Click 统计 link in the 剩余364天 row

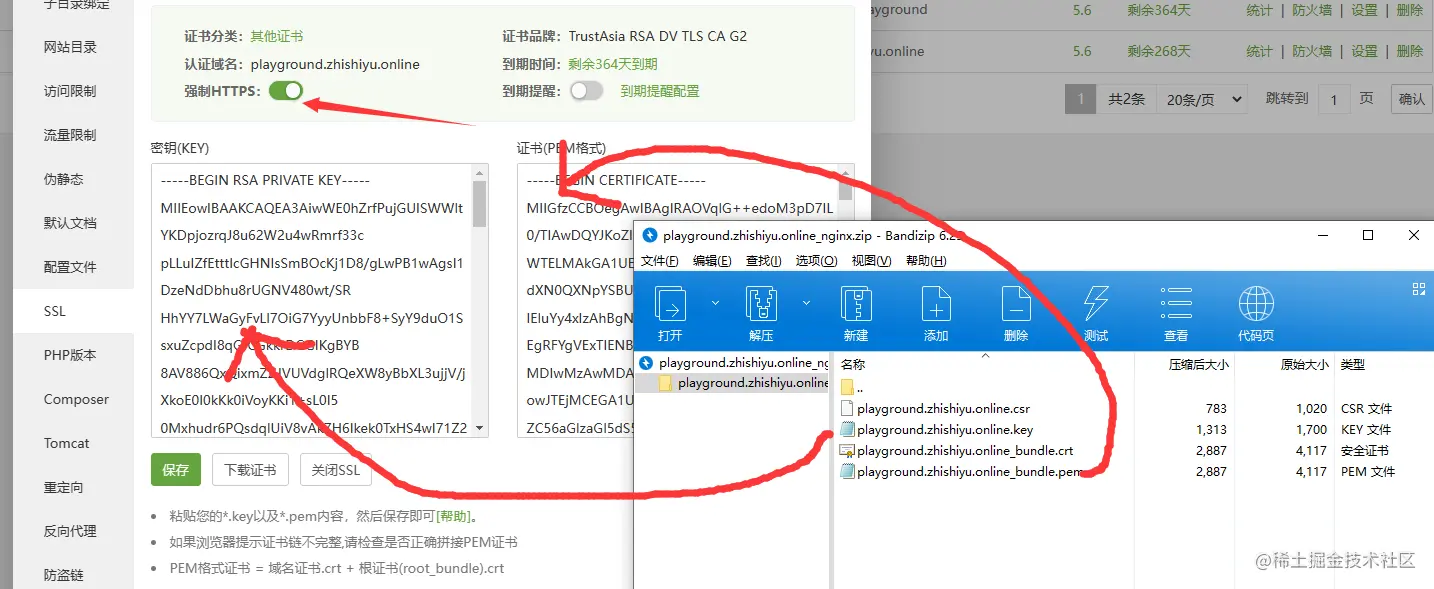coord(1259,10)
